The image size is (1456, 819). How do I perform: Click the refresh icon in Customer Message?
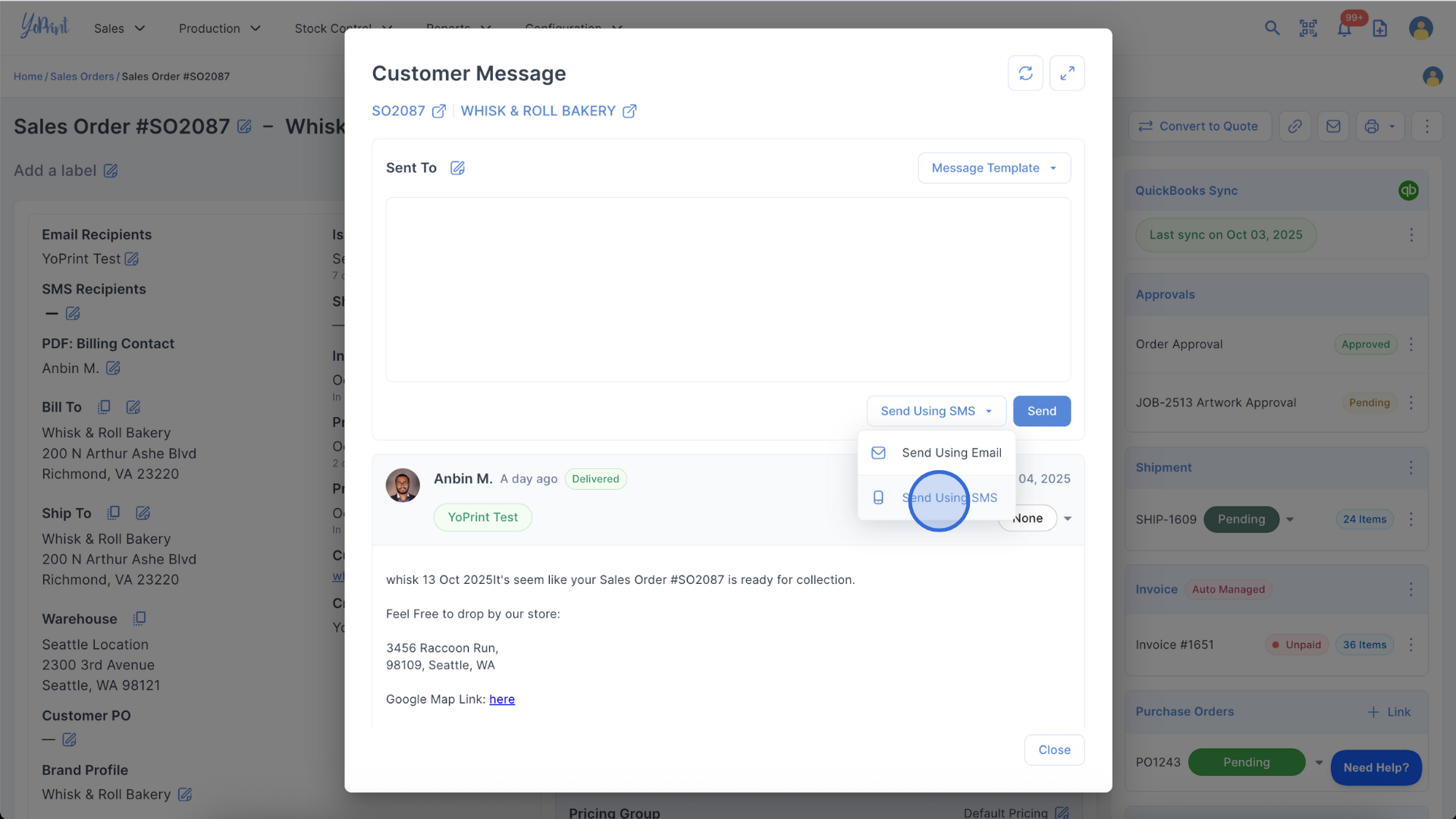pos(1025,74)
